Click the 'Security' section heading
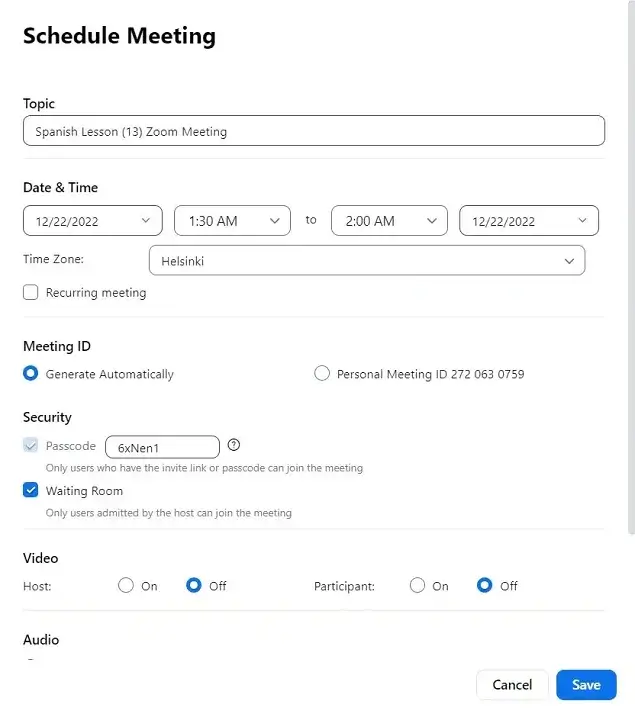The image size is (635, 717). click(47, 417)
